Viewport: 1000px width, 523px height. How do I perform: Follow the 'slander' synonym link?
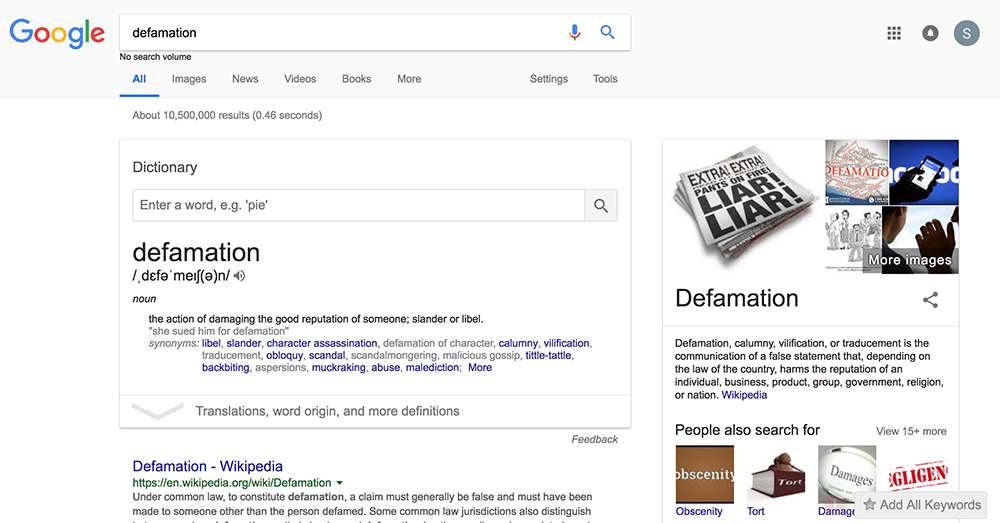click(x=244, y=343)
